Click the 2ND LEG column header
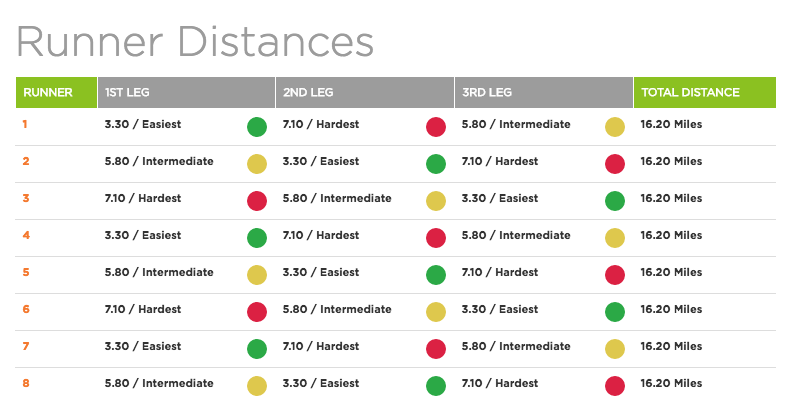 point(307,92)
